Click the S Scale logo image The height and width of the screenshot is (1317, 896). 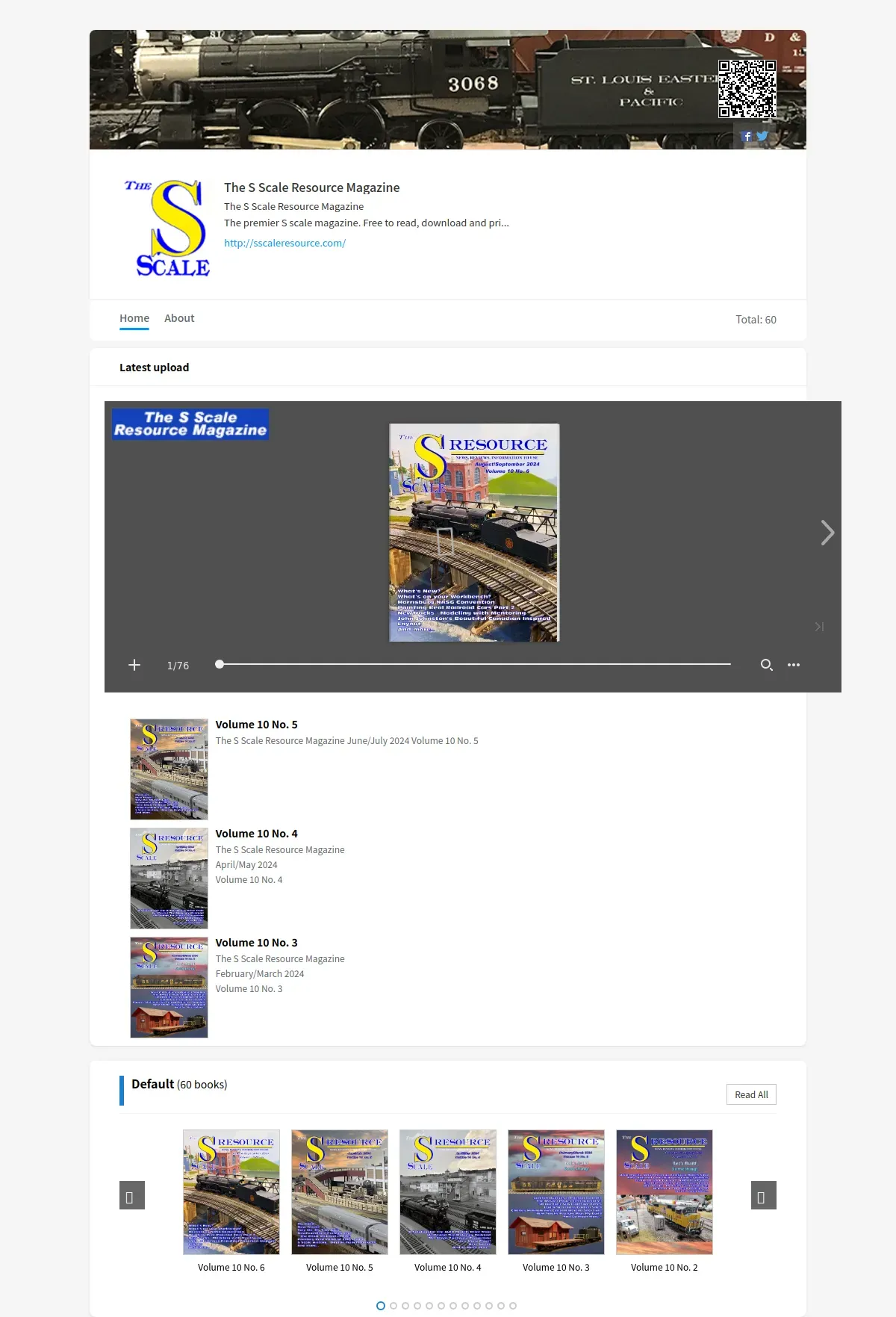[x=168, y=229]
